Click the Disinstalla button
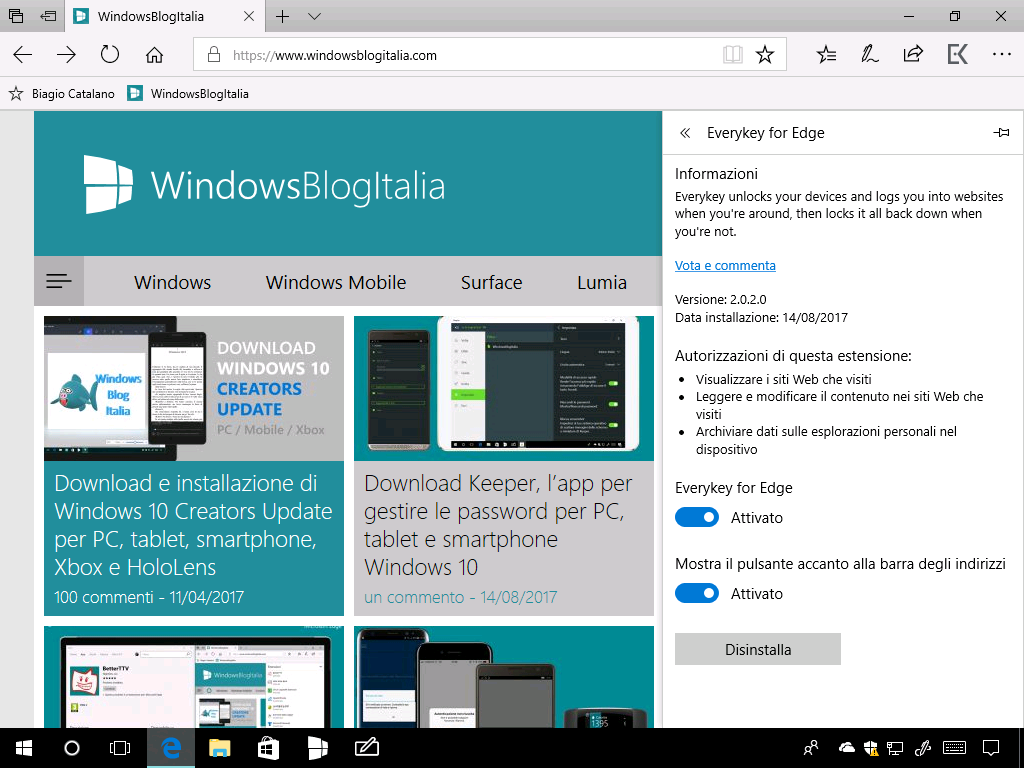 tap(758, 649)
